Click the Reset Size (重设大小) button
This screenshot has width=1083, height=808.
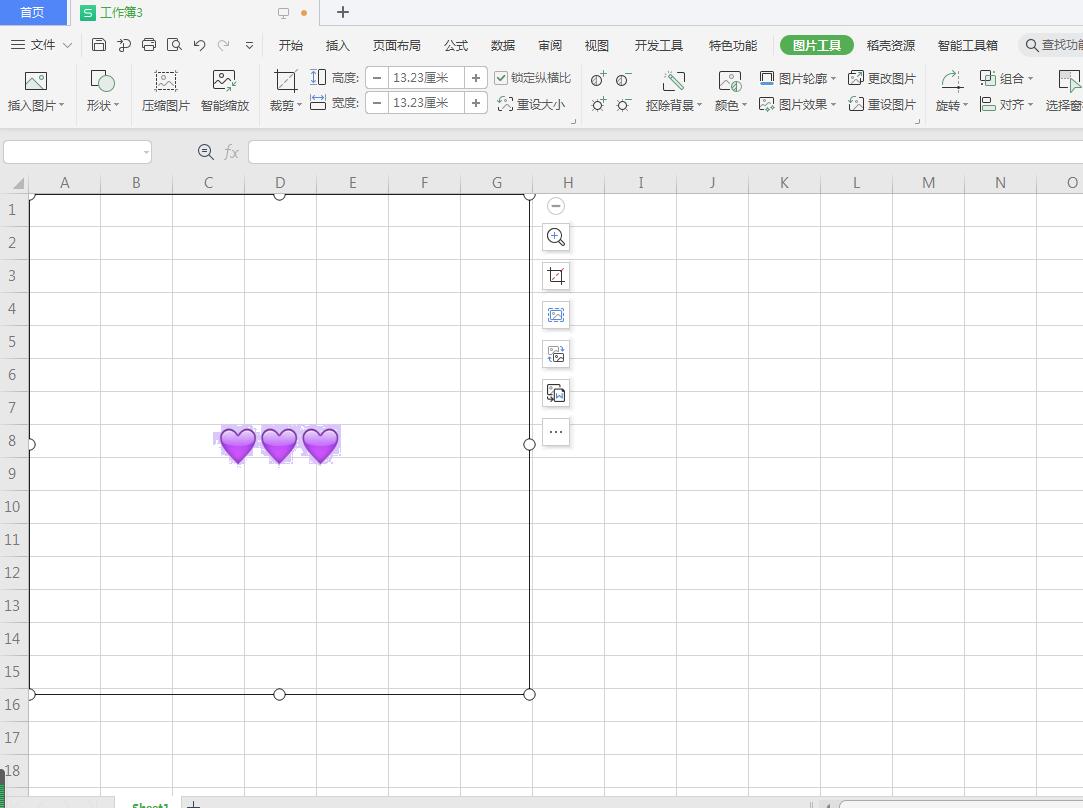click(531, 104)
